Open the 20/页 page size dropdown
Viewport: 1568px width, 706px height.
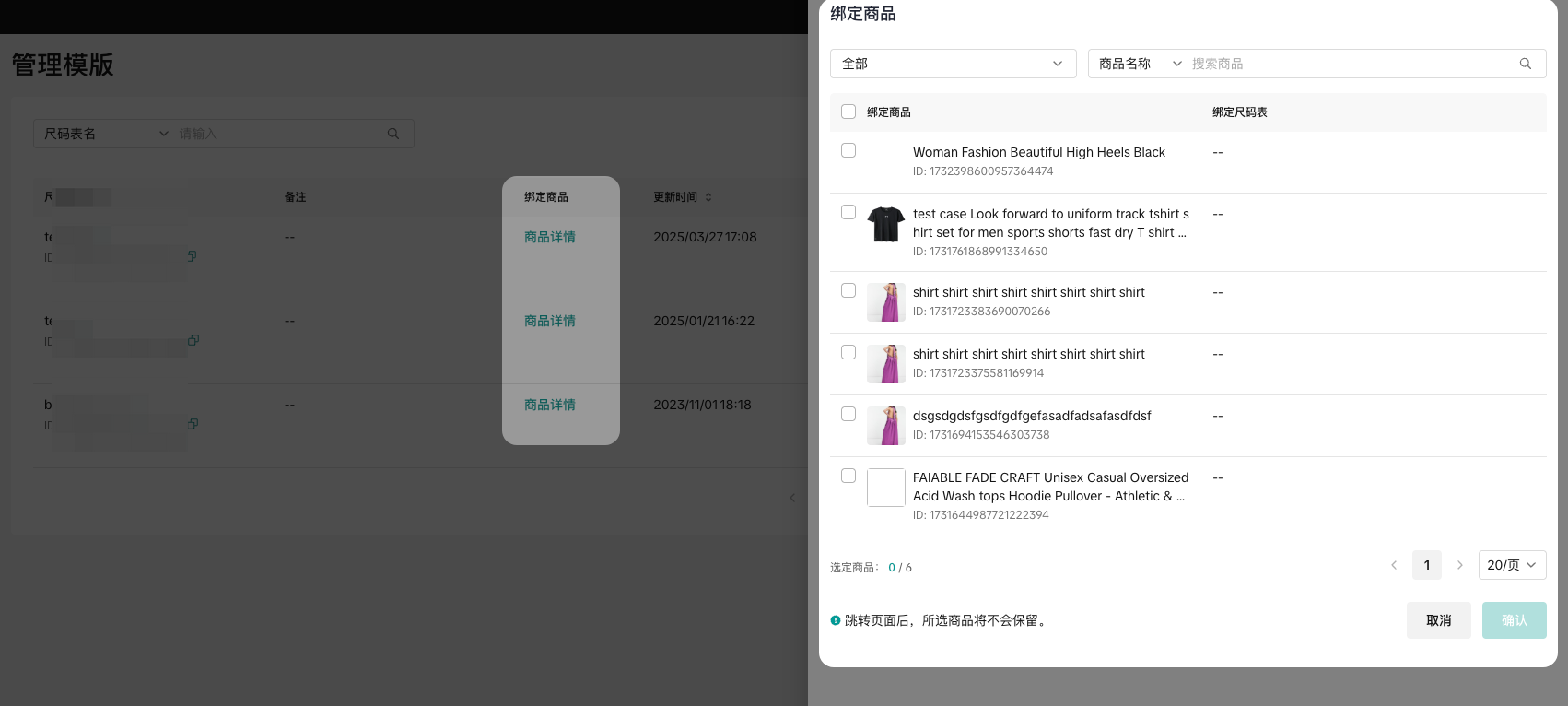1512,565
